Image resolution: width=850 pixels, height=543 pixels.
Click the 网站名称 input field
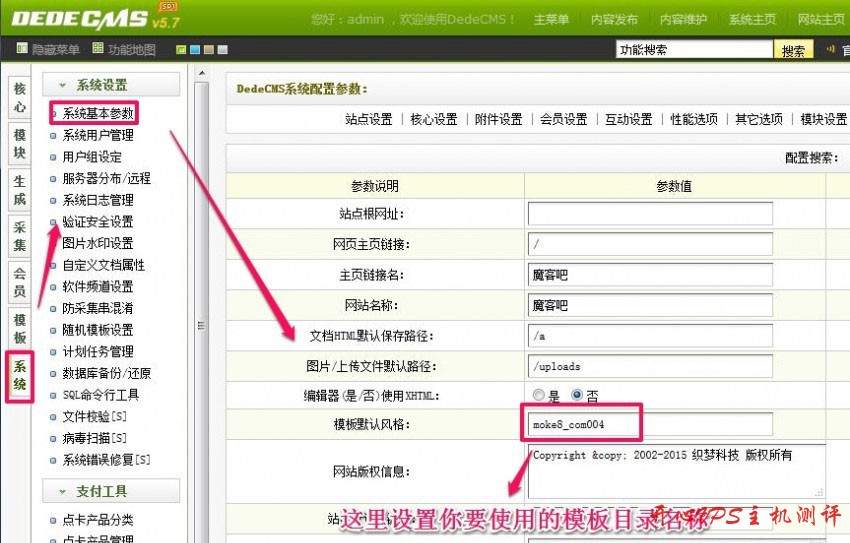[650, 305]
